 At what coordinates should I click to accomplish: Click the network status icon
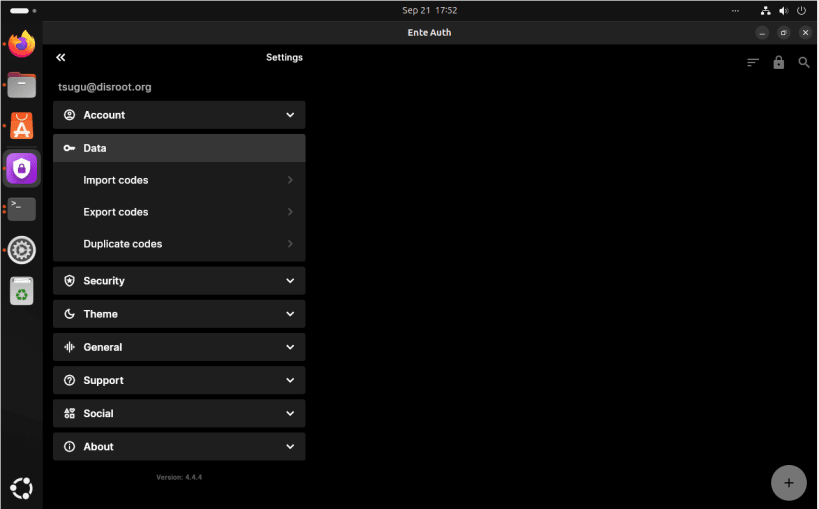coord(765,10)
